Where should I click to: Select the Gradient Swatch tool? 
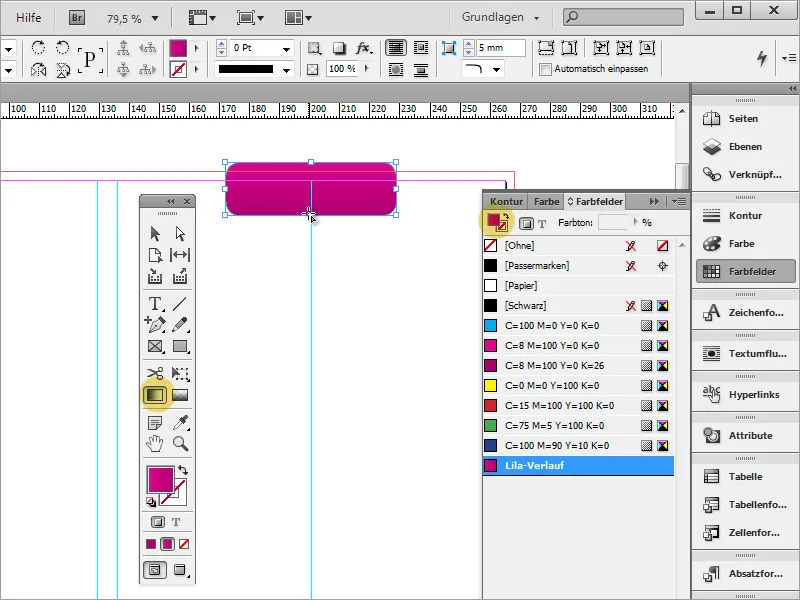tap(155, 395)
